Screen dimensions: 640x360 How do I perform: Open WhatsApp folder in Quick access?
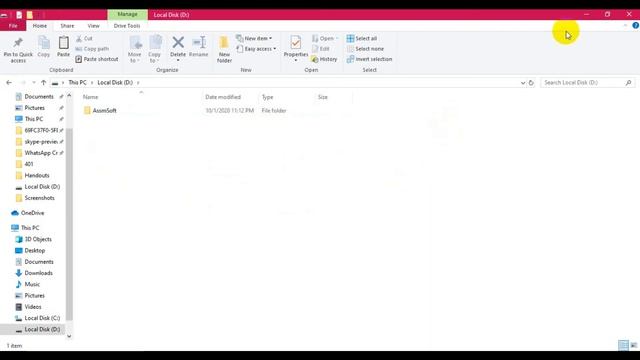pyautogui.click(x=41, y=153)
